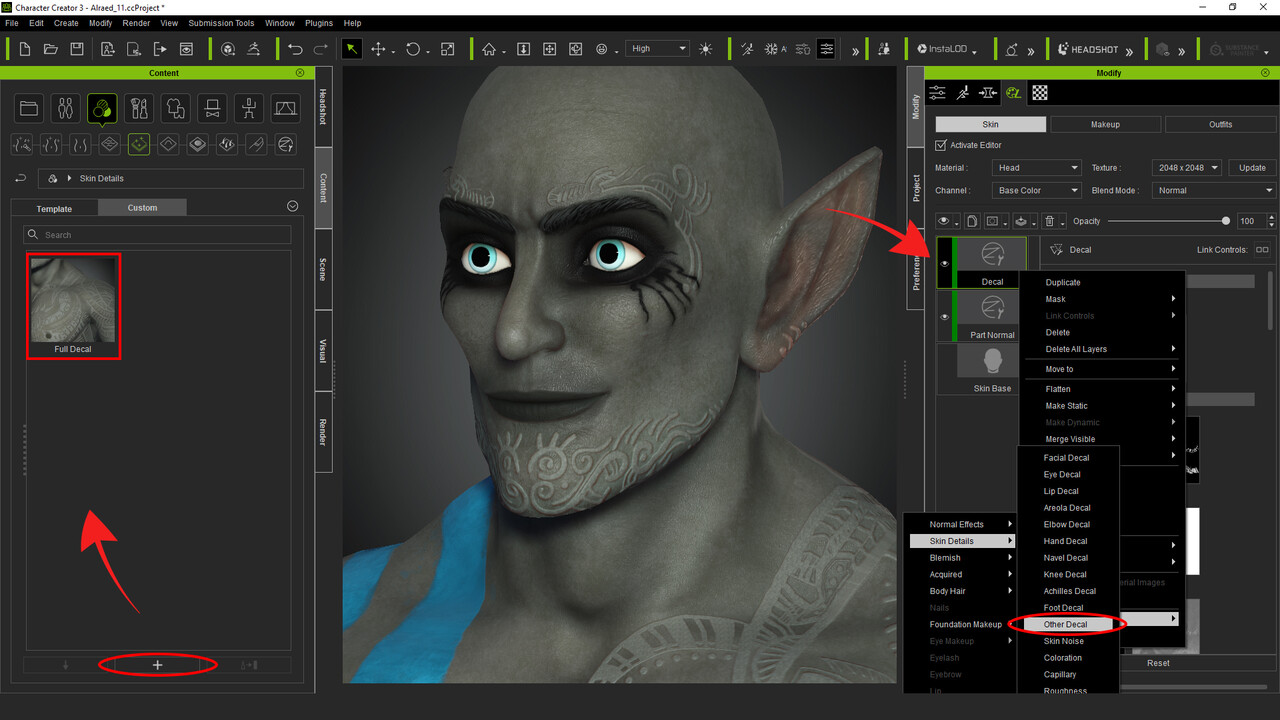Click the Update button
The width and height of the screenshot is (1280, 720).
click(1252, 168)
